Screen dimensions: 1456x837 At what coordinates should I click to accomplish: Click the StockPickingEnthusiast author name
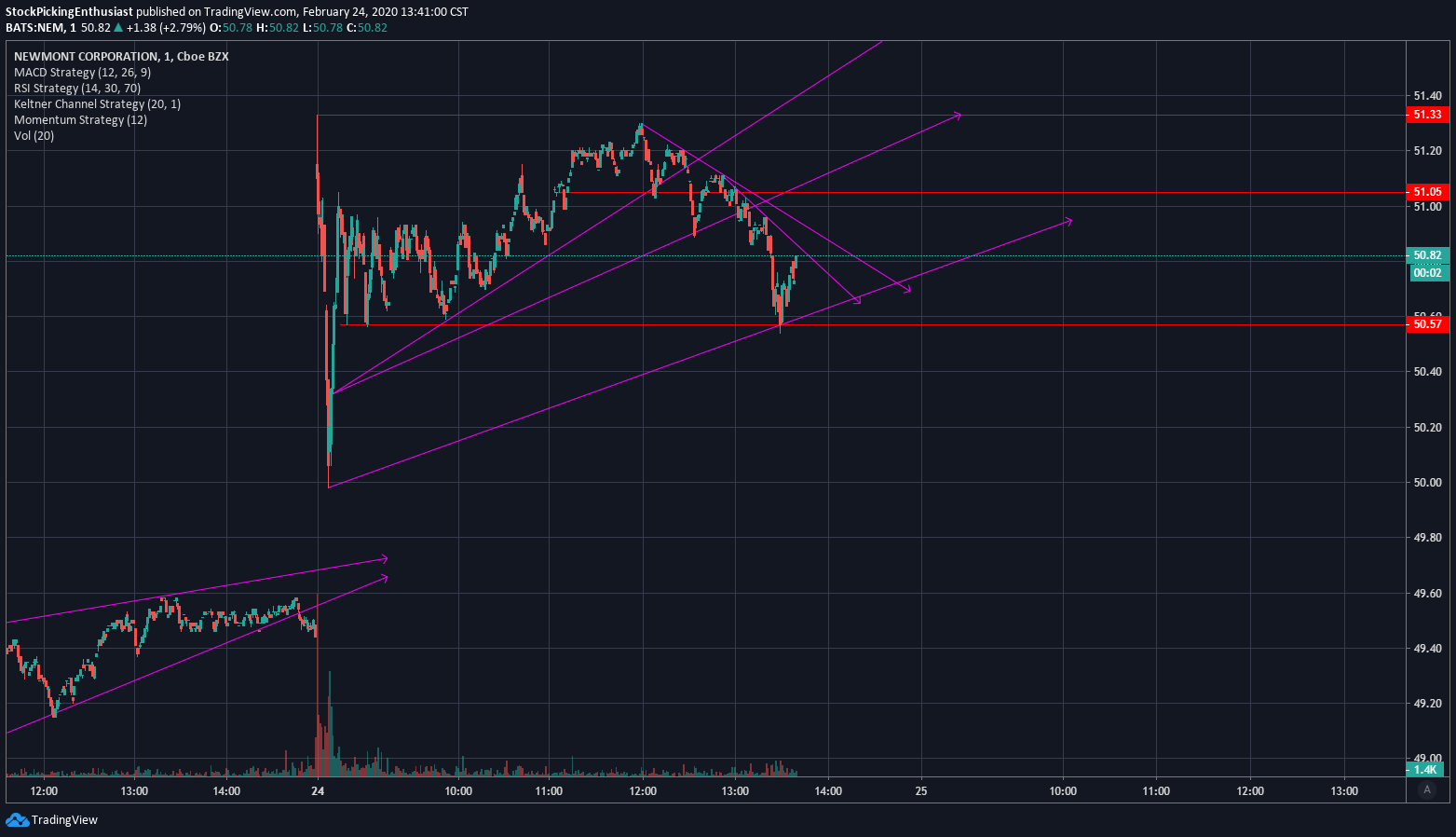[x=70, y=12]
